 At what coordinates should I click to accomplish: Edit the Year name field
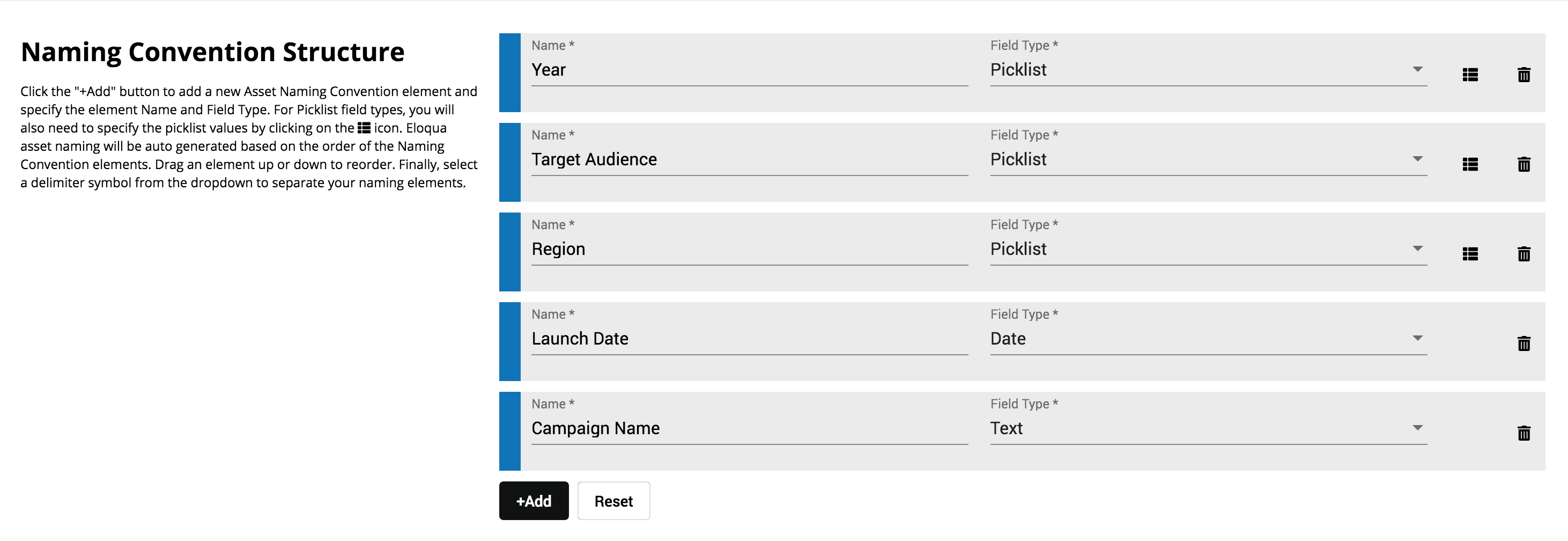tap(749, 70)
